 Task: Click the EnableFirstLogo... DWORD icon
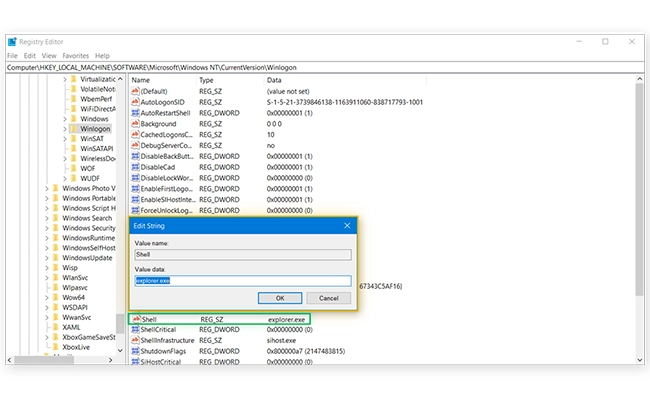[x=135, y=189]
